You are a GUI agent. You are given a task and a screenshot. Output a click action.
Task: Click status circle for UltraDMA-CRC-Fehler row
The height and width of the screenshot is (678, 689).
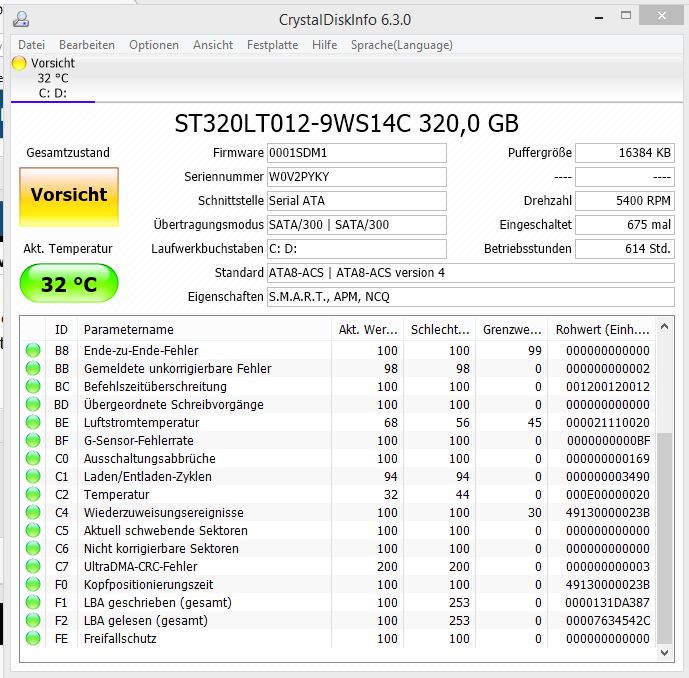coord(33,566)
